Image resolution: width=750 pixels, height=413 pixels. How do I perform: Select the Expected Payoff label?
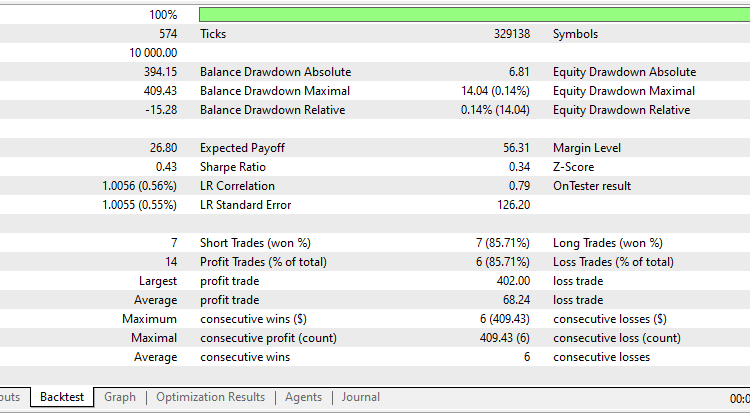(x=243, y=148)
